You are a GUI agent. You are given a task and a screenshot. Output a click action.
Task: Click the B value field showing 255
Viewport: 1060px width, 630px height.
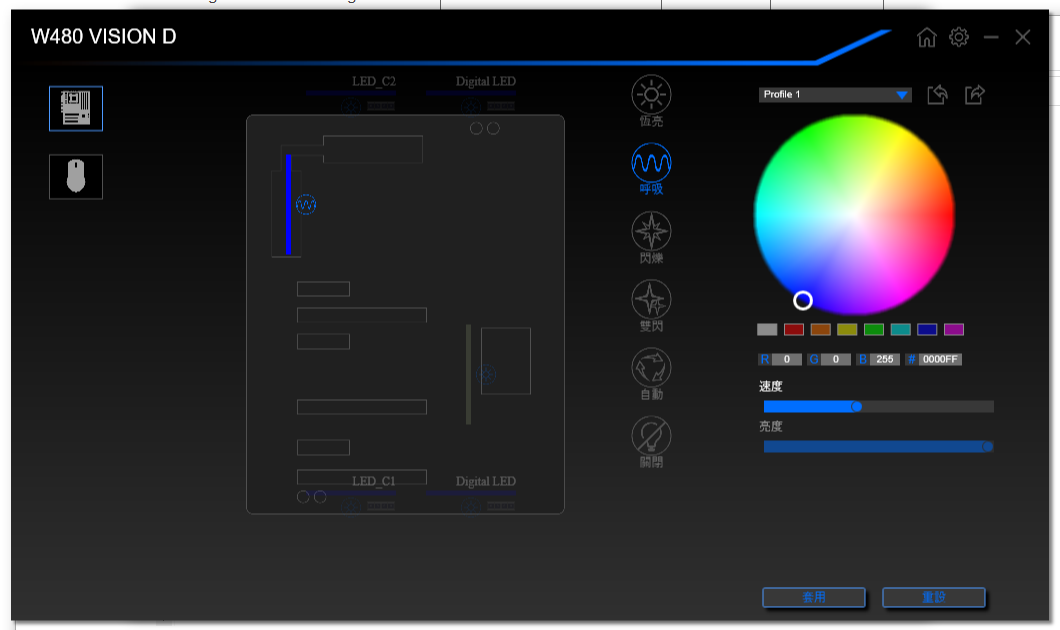click(x=884, y=360)
